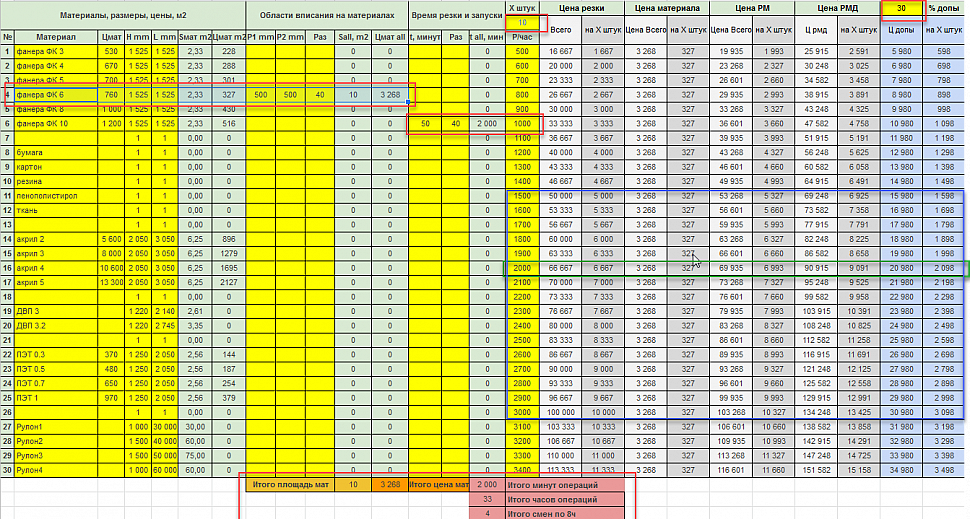Image resolution: width=970 pixels, height=519 pixels.
Task: Select the 'акрил 4' material cell
Action: (x=56, y=268)
